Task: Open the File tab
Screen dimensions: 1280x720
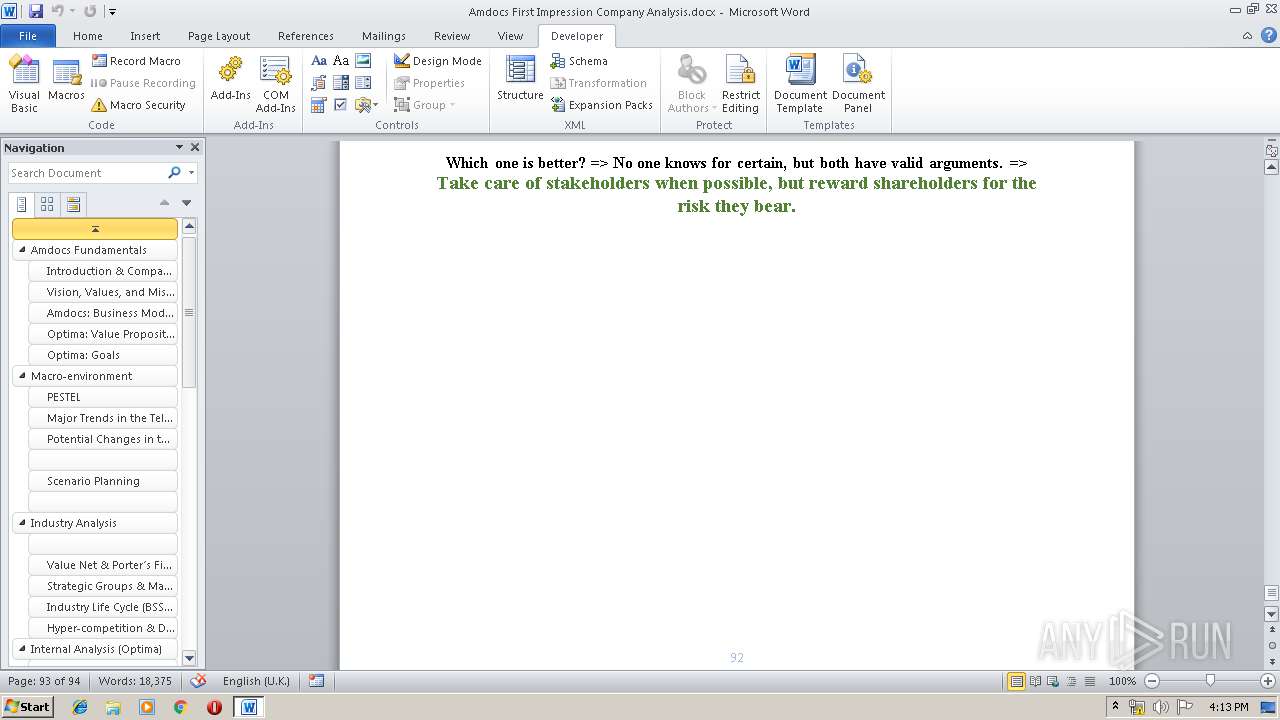Action: click(28, 35)
